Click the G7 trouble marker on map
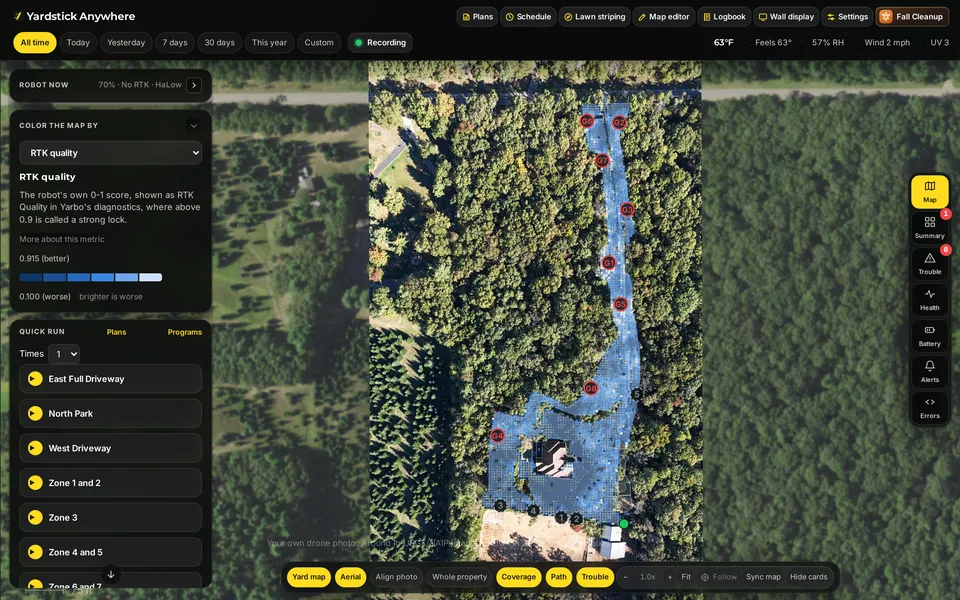The height and width of the screenshot is (600, 960). (602, 160)
